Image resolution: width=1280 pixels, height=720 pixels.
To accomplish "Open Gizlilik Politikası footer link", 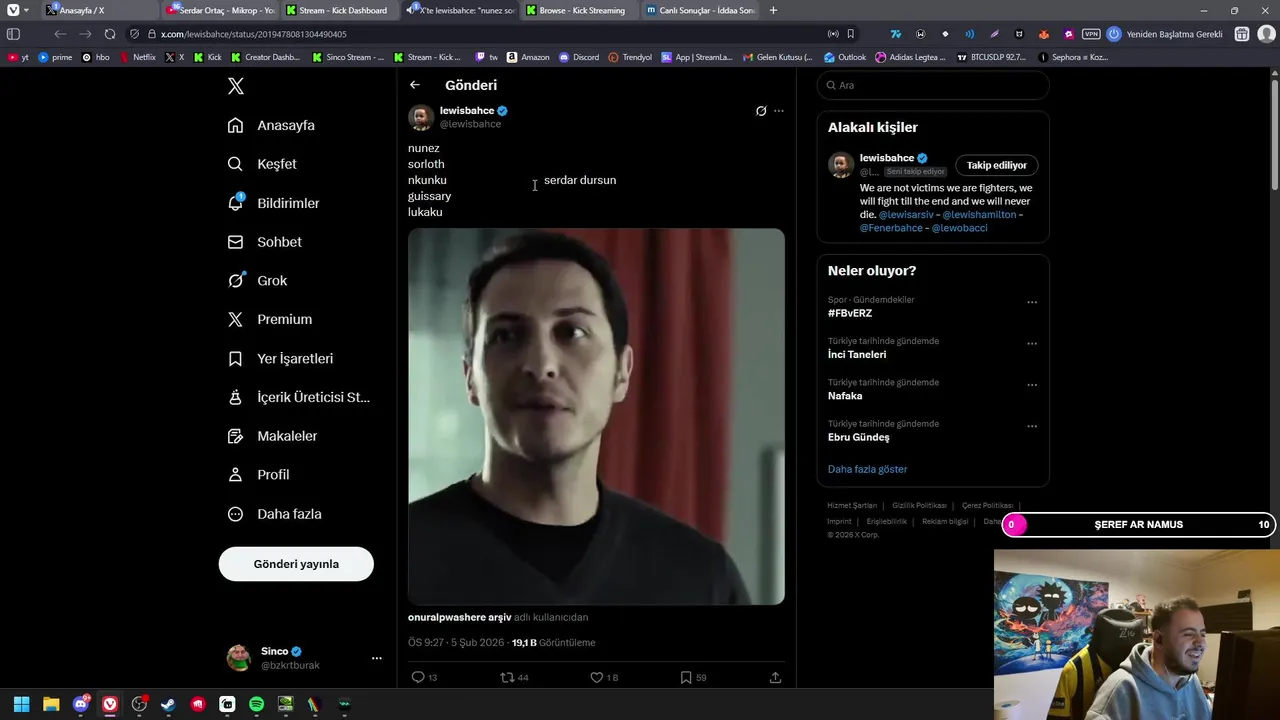I will 919,505.
